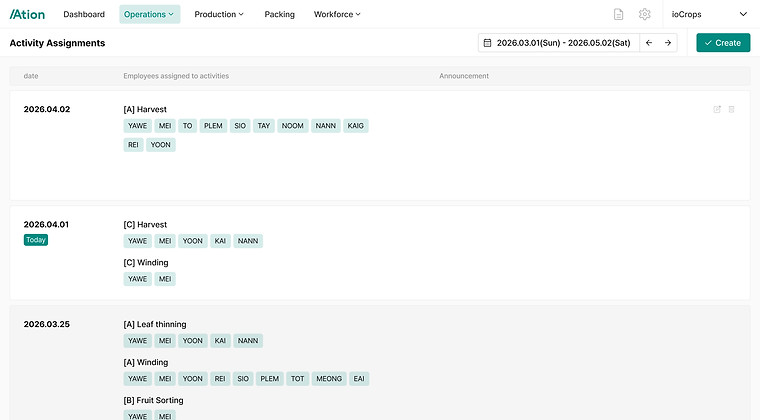
Task: Select date 2026.04.02
Action: point(47,109)
